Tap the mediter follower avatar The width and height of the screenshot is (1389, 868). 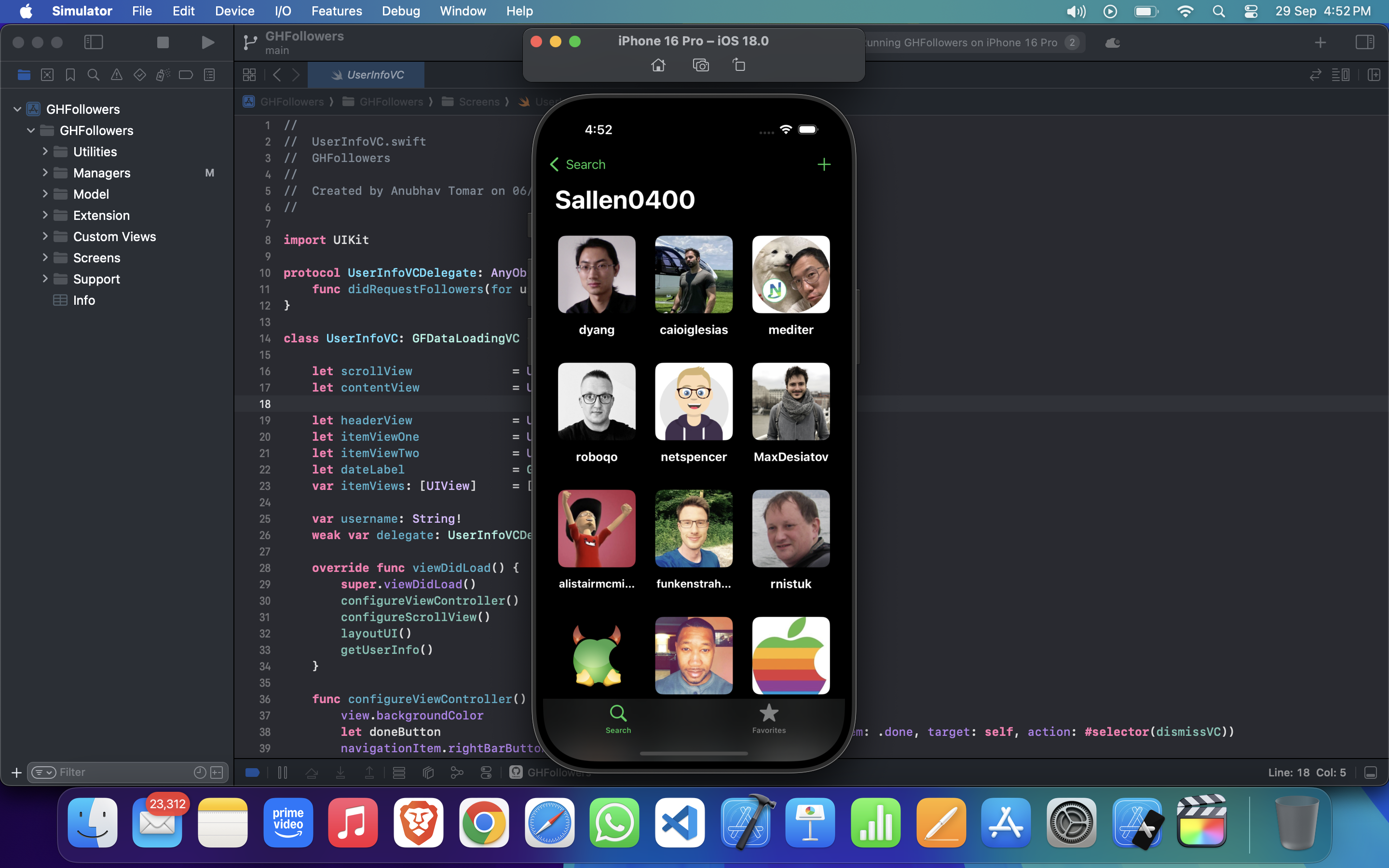(790, 274)
